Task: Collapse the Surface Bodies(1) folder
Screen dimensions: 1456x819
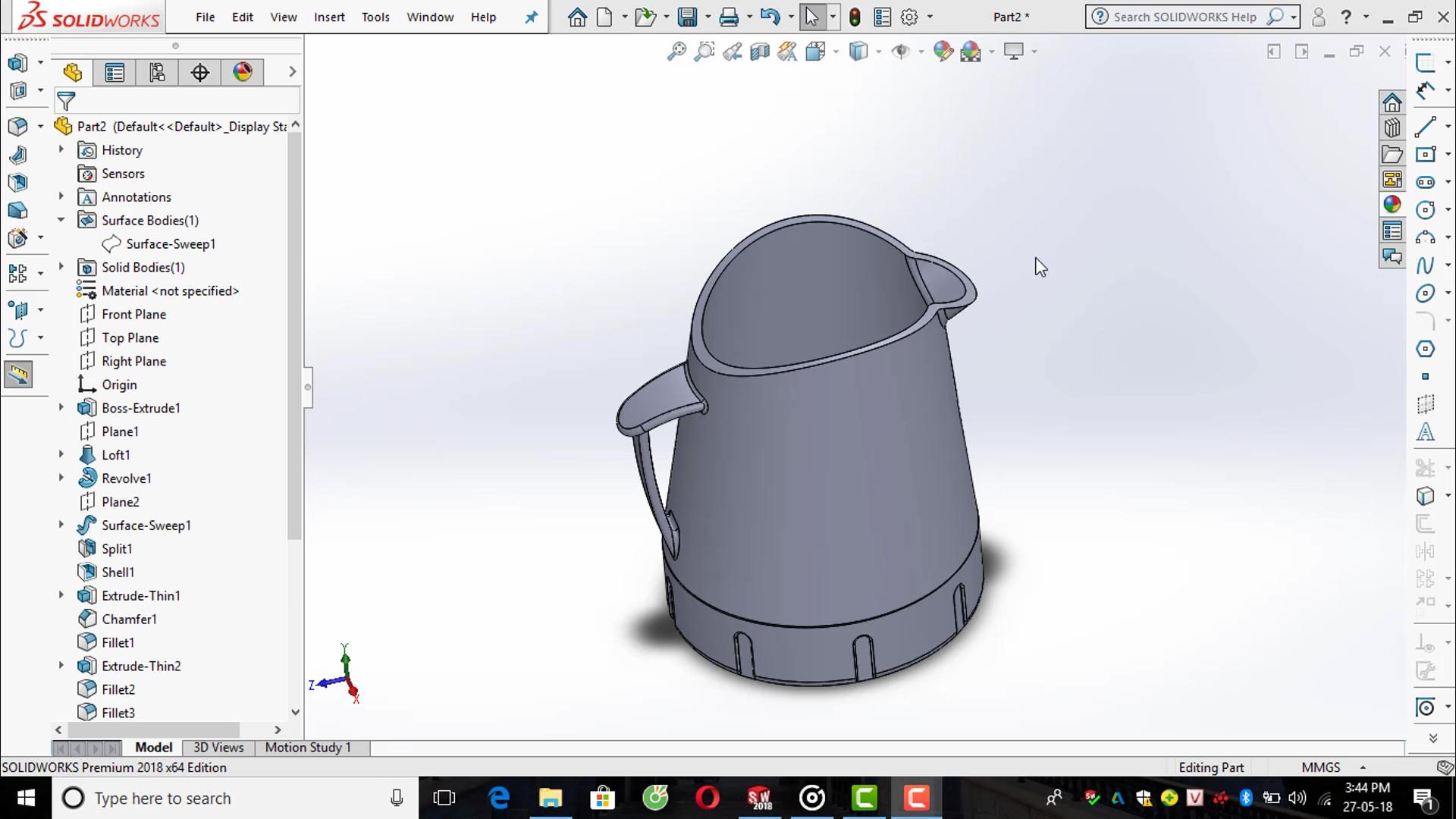Action: 61,220
